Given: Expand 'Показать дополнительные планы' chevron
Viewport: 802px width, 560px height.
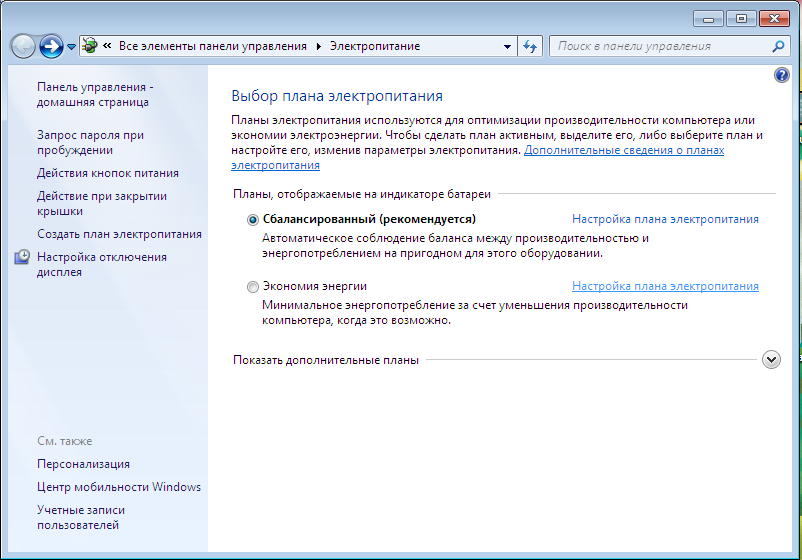Looking at the screenshot, I should (x=770, y=360).
